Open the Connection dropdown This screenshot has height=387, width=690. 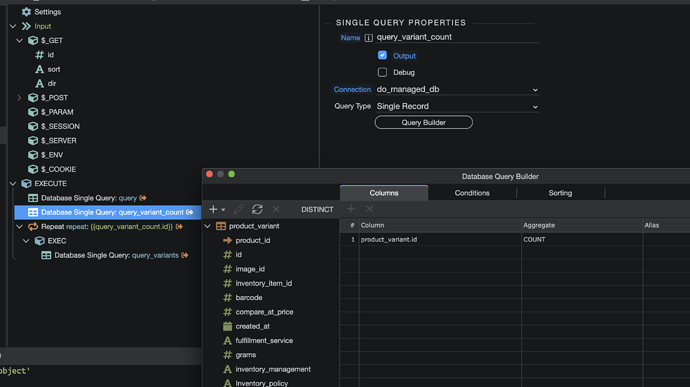click(x=457, y=89)
